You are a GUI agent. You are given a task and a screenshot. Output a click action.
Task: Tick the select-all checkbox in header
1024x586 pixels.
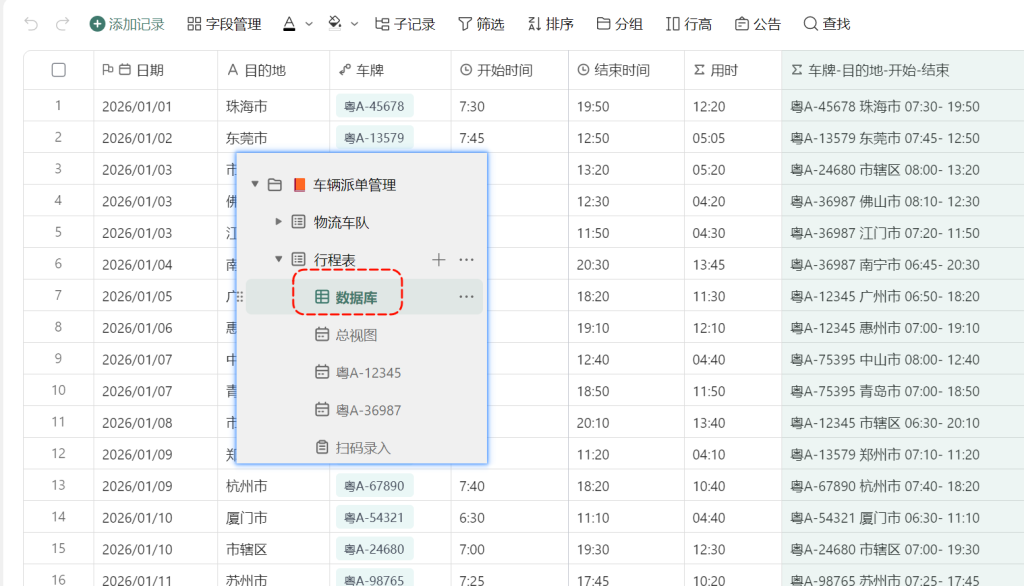pyautogui.click(x=59, y=70)
